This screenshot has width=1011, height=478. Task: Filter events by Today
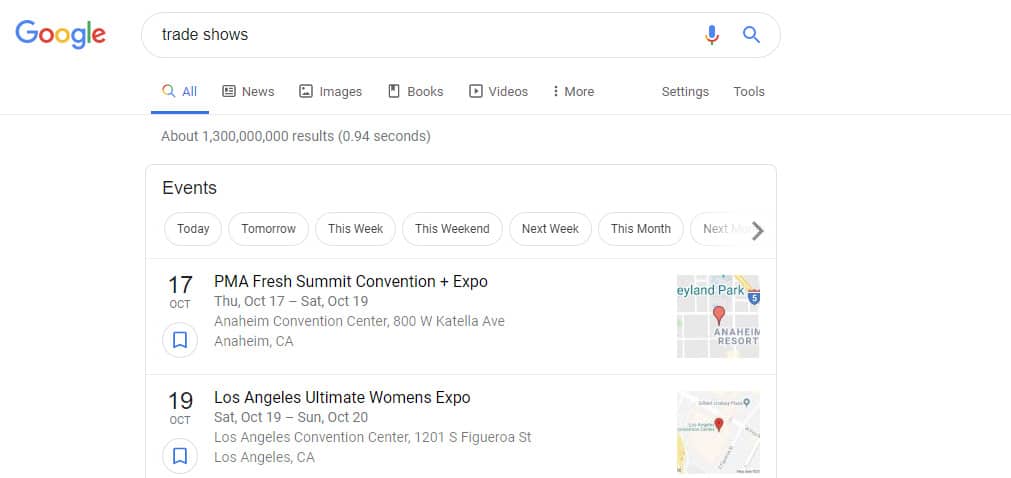[x=193, y=229]
